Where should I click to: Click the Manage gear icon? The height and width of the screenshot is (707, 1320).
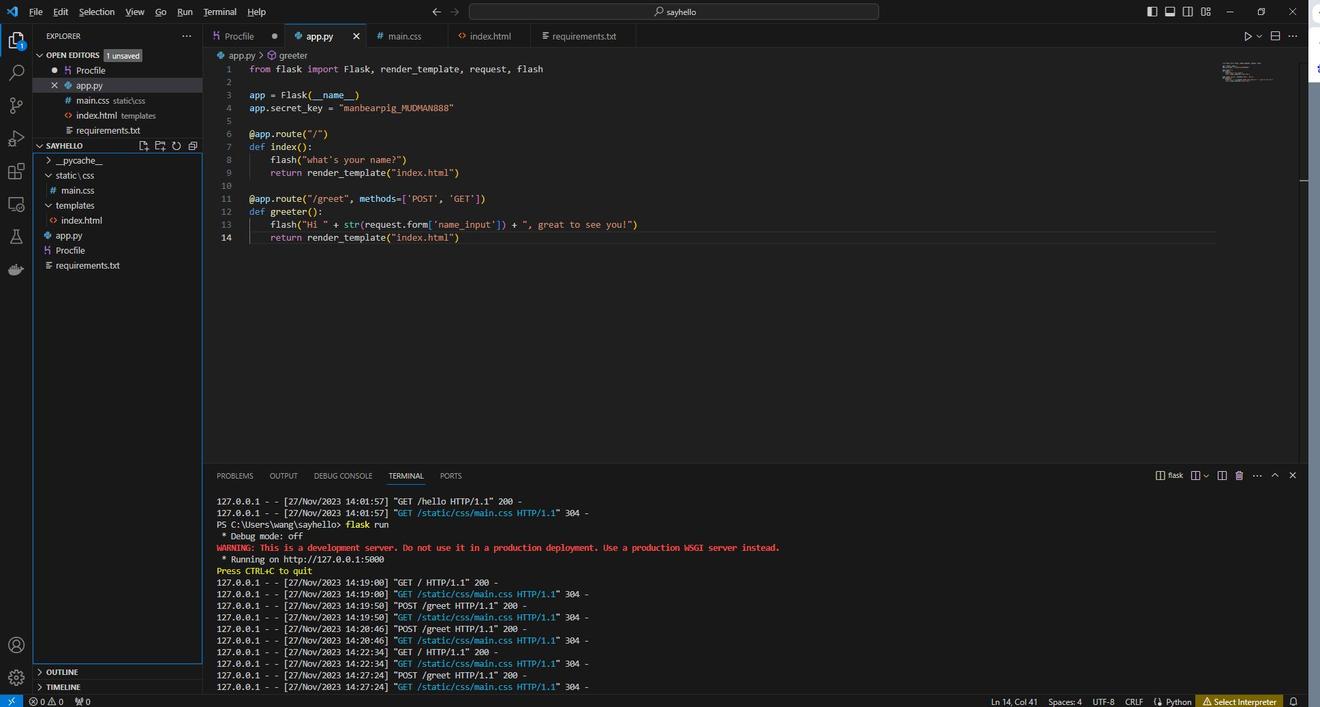16,678
